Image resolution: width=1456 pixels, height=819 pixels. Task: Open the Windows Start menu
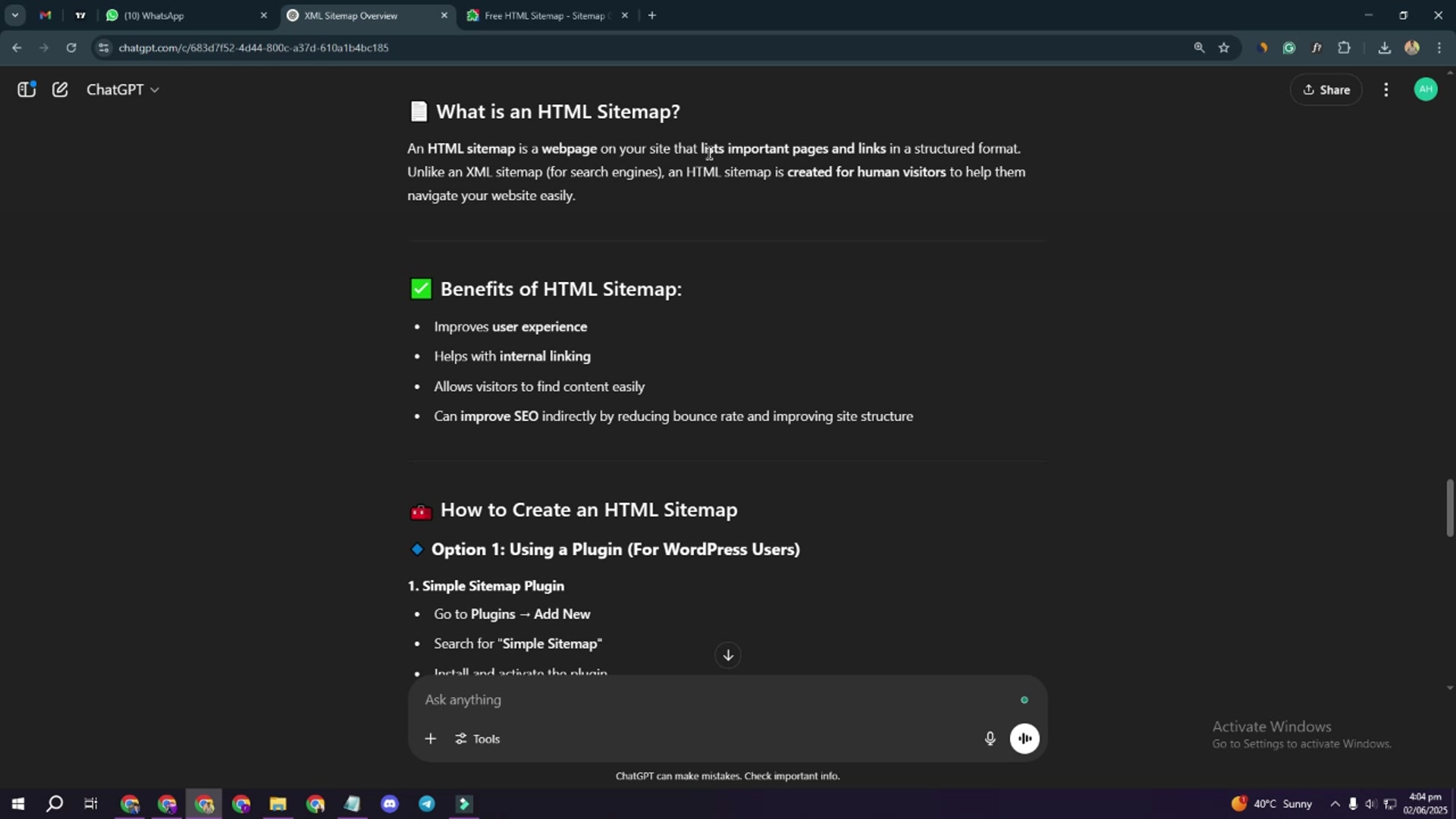(18, 804)
